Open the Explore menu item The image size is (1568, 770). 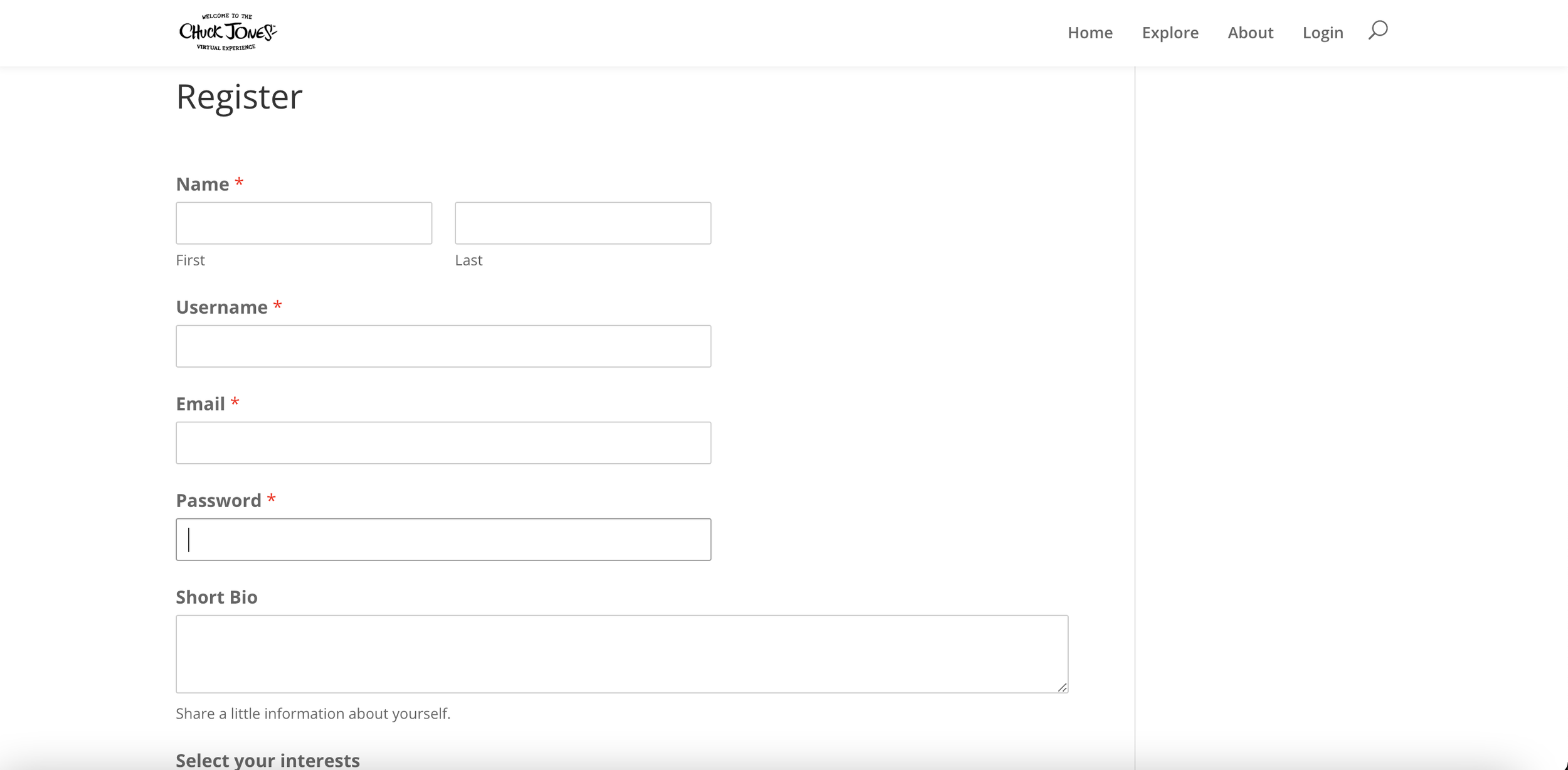coord(1170,33)
